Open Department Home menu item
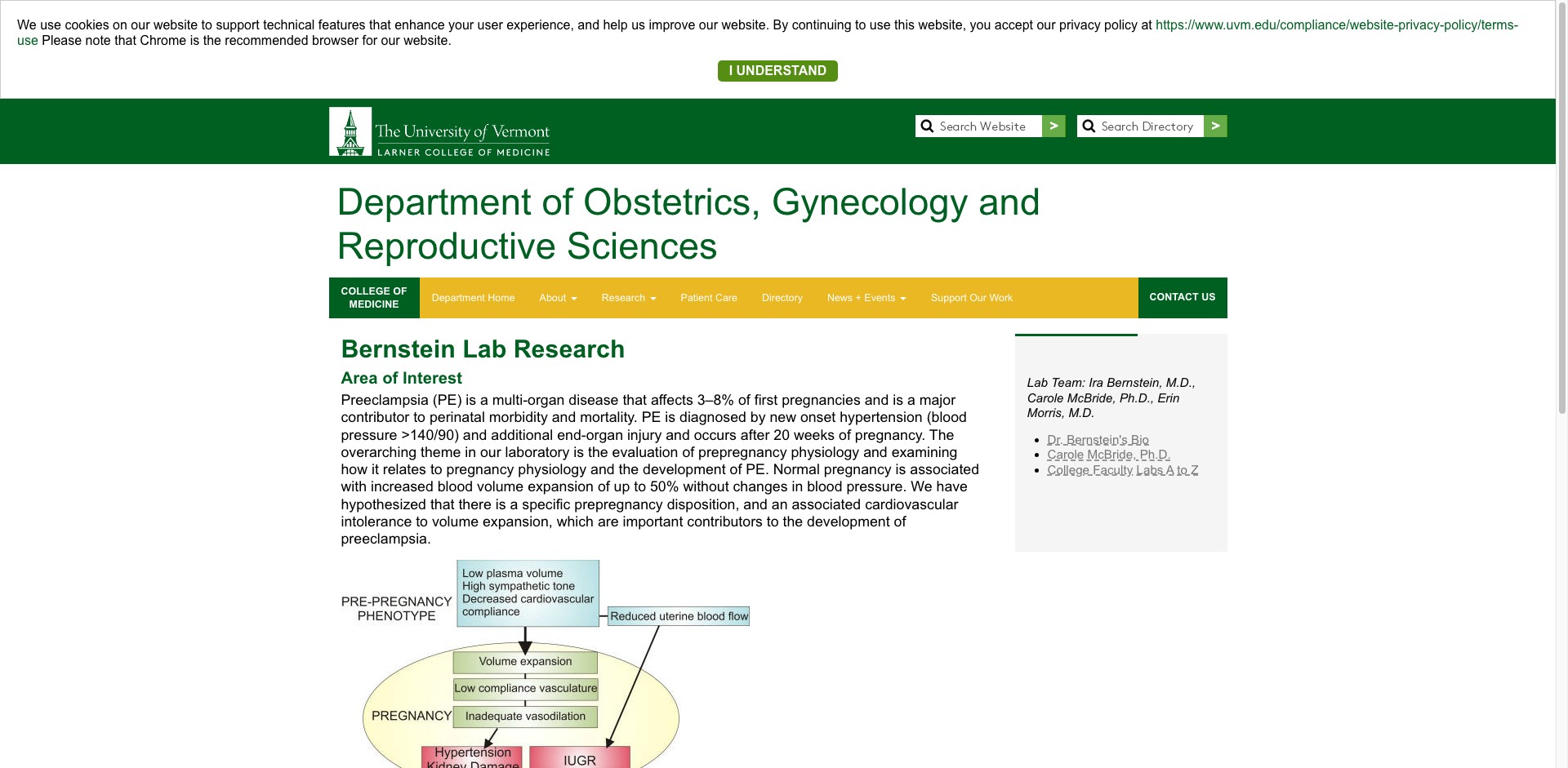The width and height of the screenshot is (1568, 768). coord(473,298)
